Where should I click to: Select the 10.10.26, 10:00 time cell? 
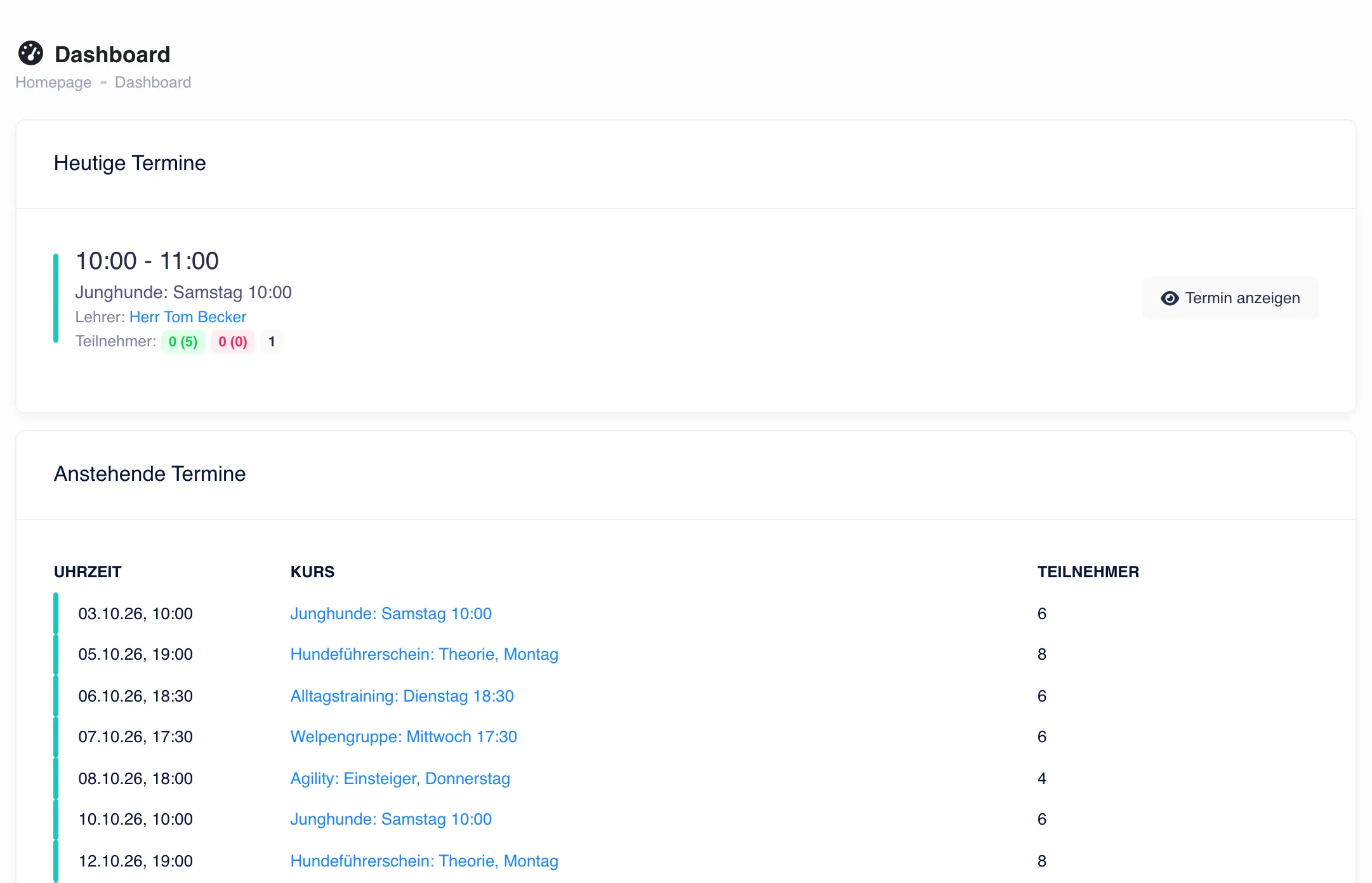(136, 819)
